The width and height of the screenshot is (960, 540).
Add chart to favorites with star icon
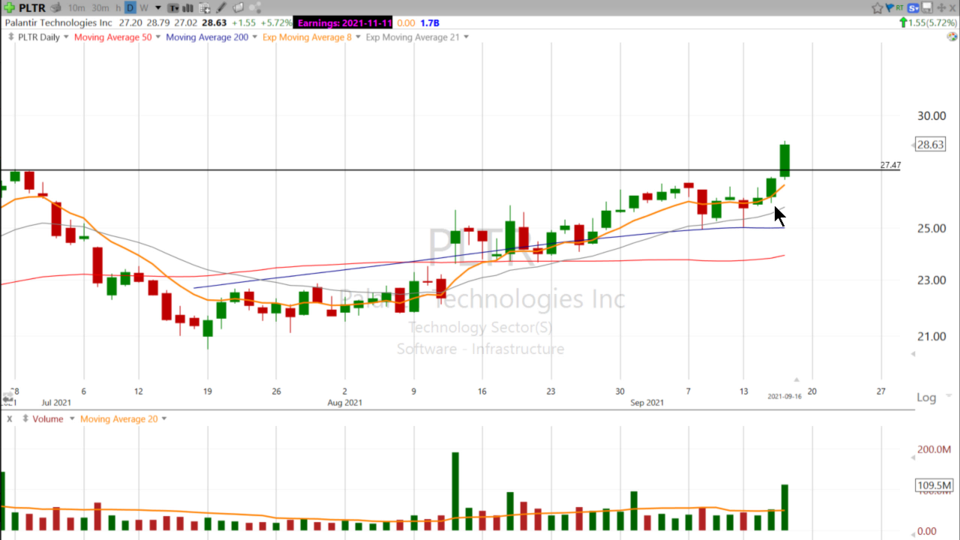pos(877,8)
